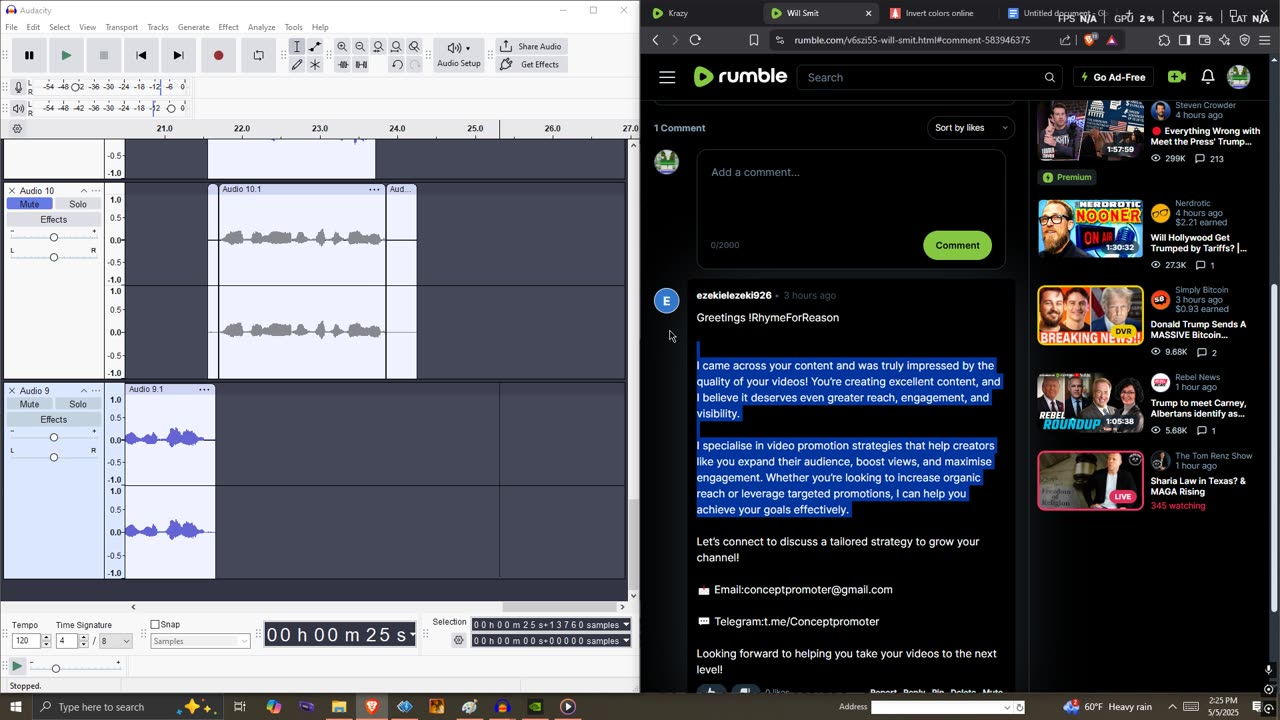Click the Rumble notifications bell icon
This screenshot has height=720, width=1280.
(x=1207, y=77)
